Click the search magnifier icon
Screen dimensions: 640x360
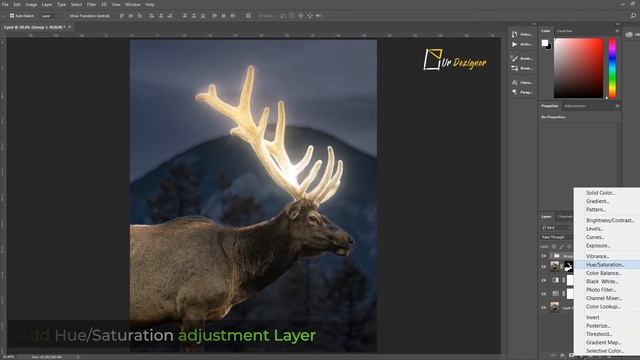(x=633, y=16)
